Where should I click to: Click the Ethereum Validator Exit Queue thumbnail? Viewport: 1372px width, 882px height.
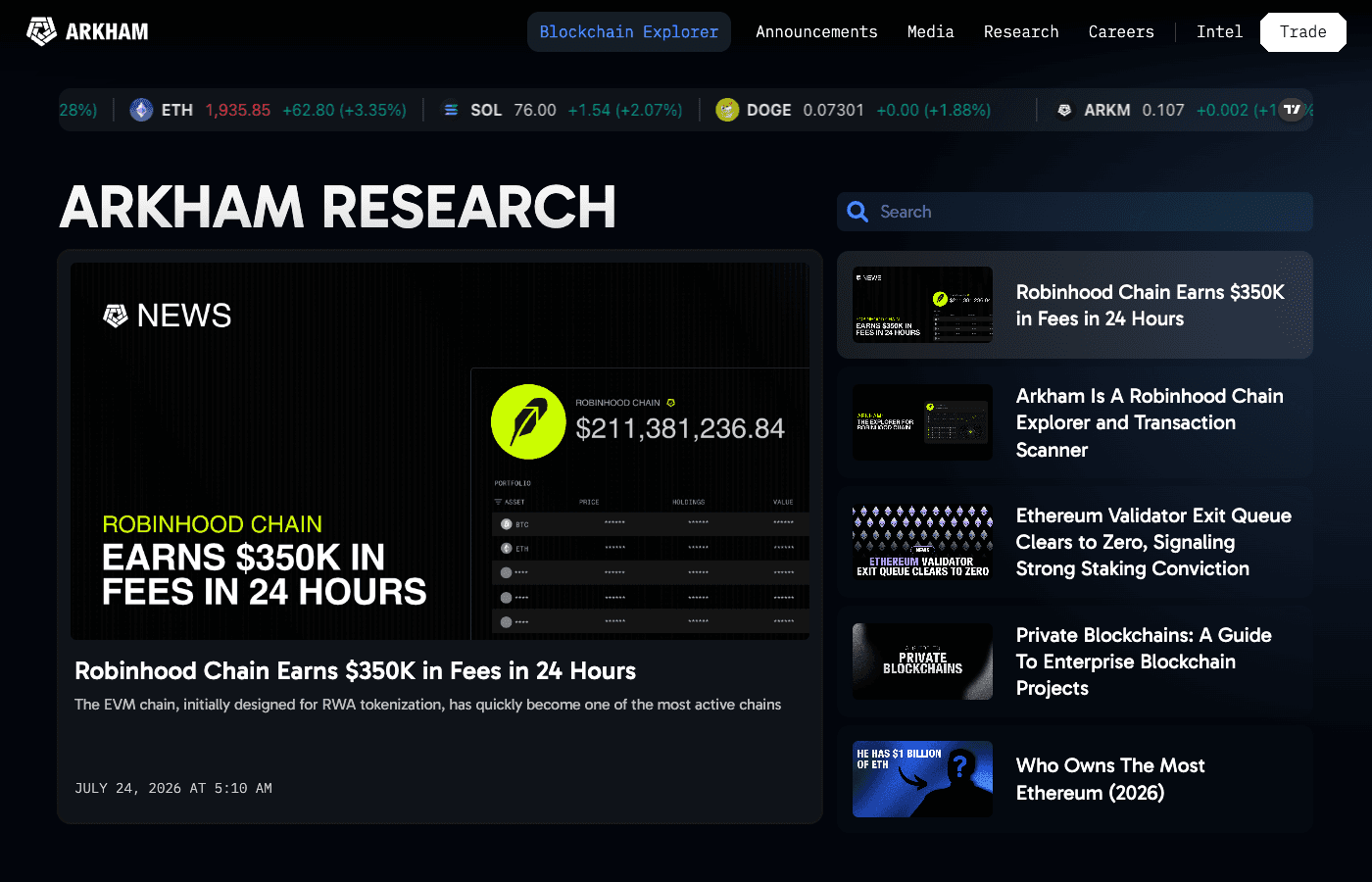922,542
